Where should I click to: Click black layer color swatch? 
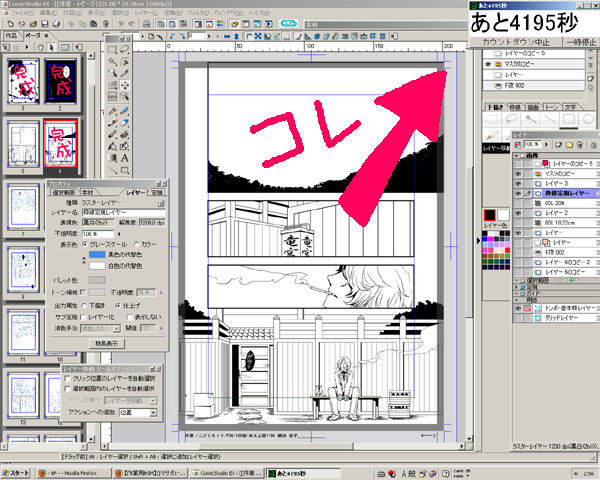[x=489, y=216]
